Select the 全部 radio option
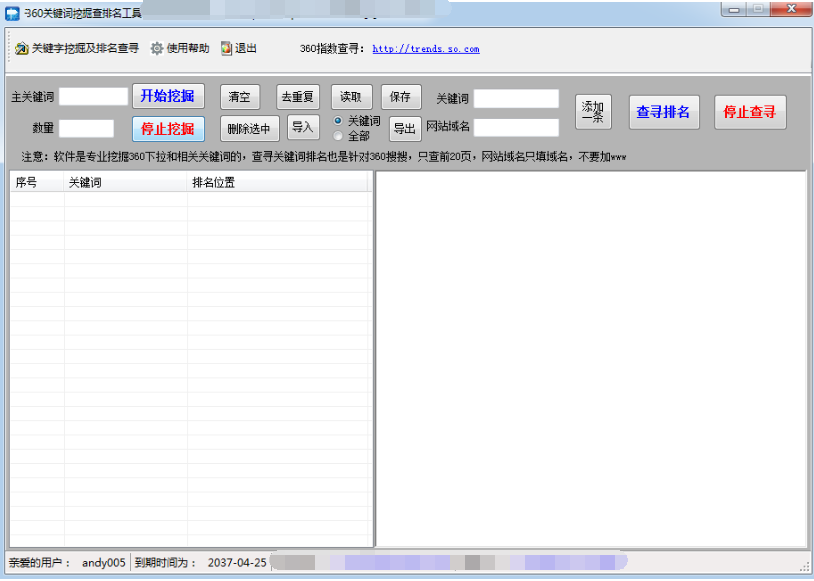 338,136
